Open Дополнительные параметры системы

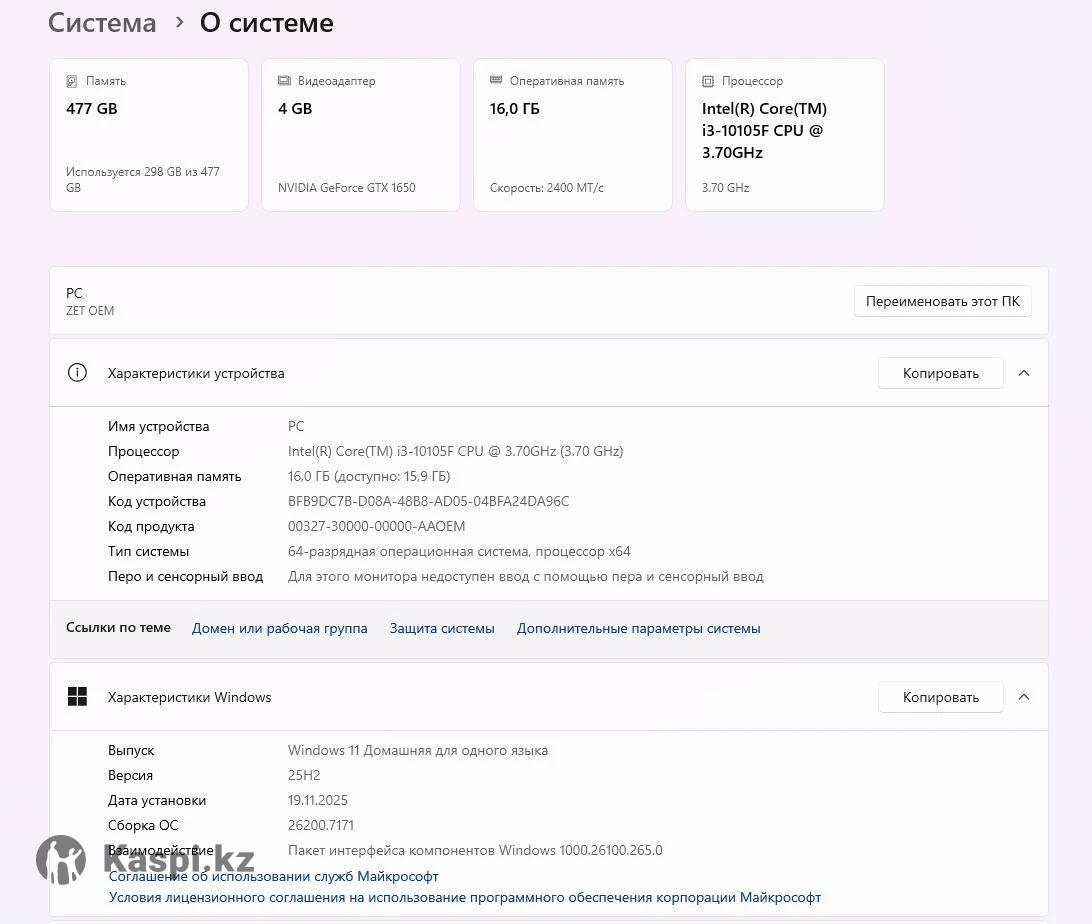pyautogui.click(x=638, y=628)
